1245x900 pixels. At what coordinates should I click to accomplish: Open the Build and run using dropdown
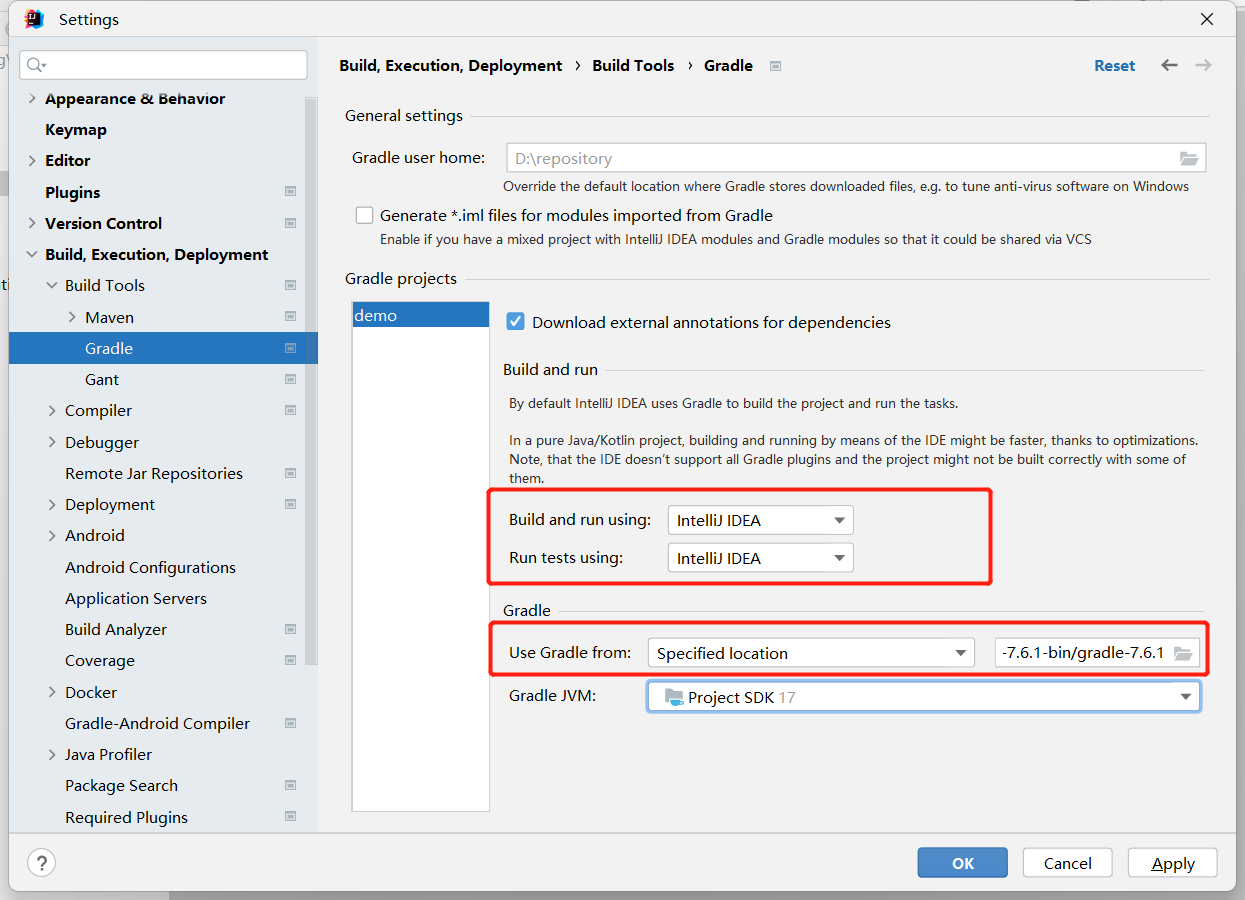(x=760, y=520)
